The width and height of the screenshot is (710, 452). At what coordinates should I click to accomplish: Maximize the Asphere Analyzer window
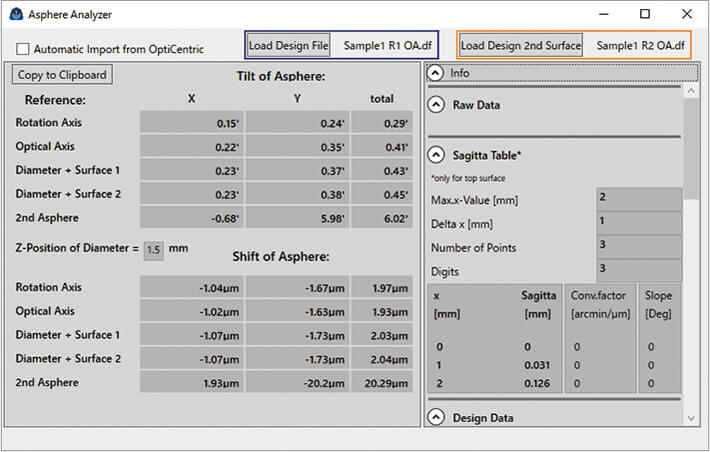(x=644, y=14)
